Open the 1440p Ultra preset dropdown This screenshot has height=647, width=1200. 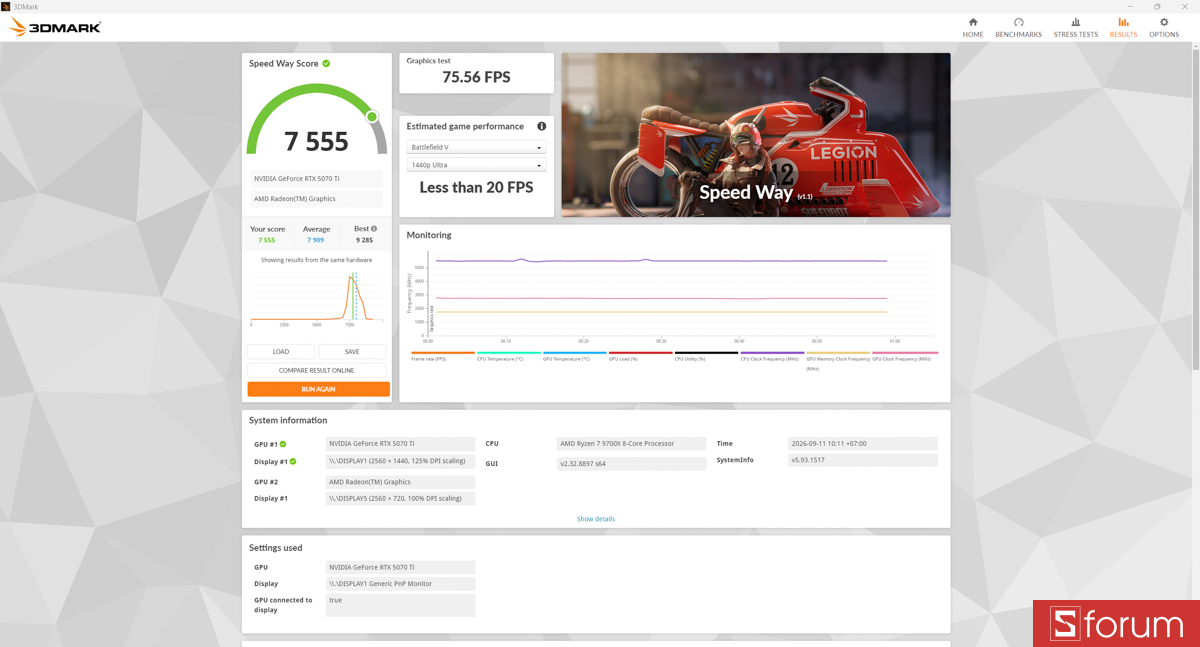pyautogui.click(x=476, y=165)
